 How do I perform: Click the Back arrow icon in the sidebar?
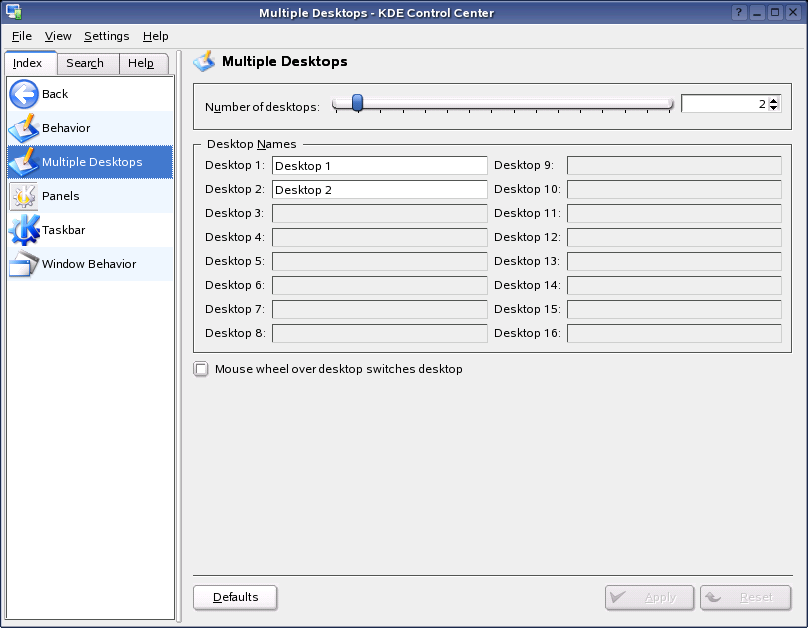[x=24, y=94]
